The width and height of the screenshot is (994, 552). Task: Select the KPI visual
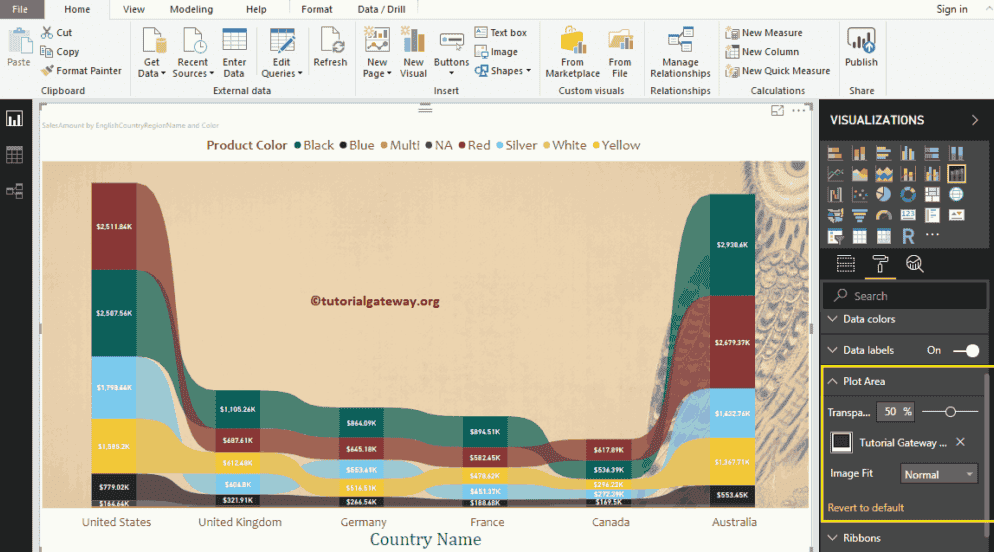click(956, 215)
